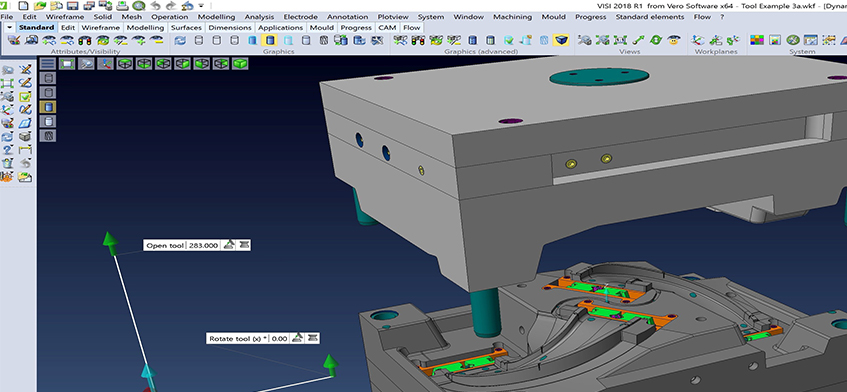Click the Redo arrow in the quick access bar
Screen dimensions: 847x392
[171, 5]
